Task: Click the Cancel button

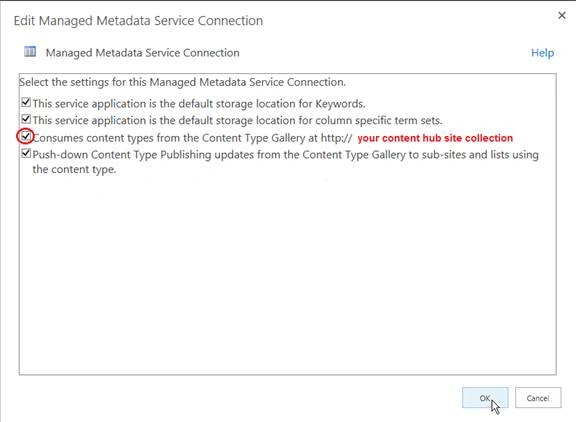Action: tap(538, 398)
